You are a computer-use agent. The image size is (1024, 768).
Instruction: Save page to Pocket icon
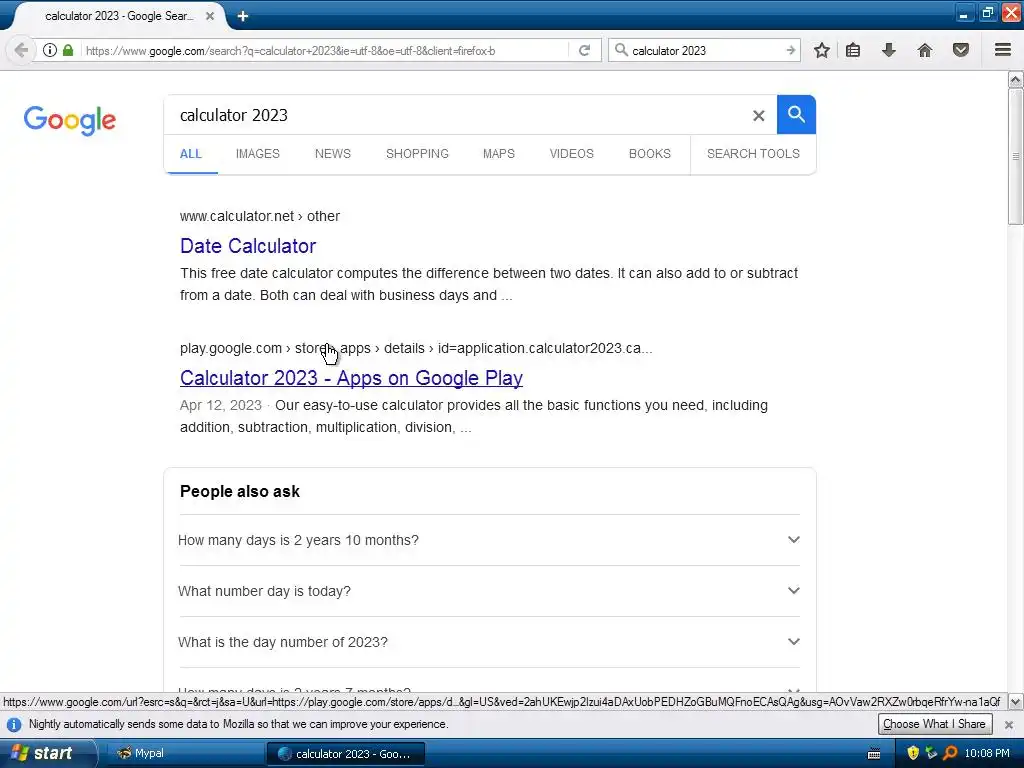pos(961,50)
